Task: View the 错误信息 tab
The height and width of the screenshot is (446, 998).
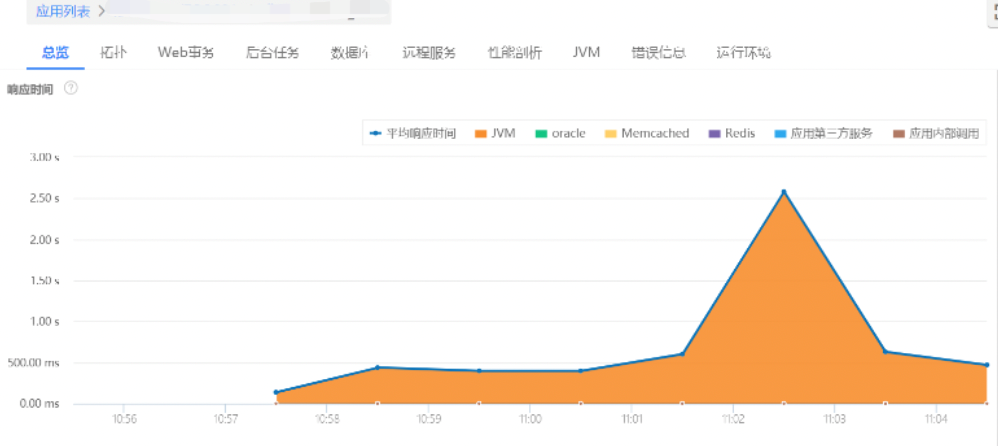Action: [x=658, y=53]
